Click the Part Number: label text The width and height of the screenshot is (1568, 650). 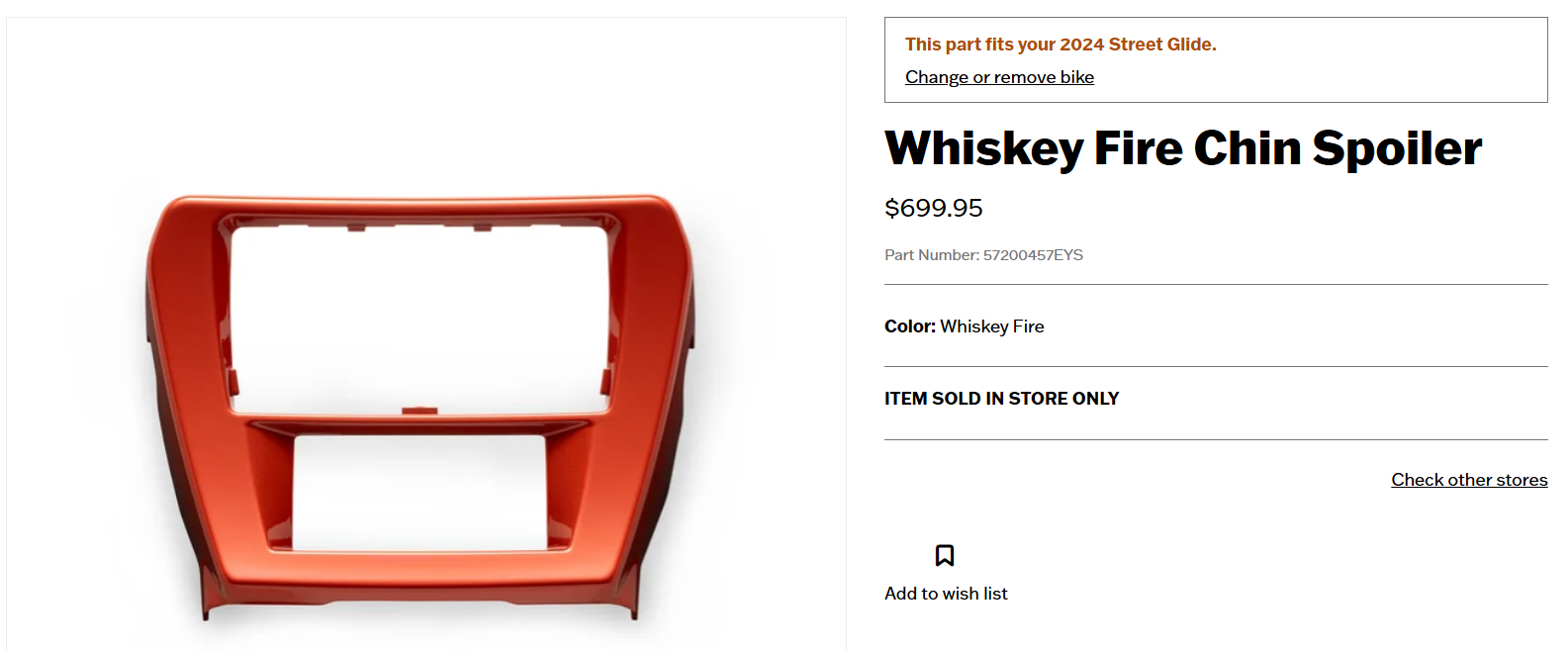(x=931, y=255)
